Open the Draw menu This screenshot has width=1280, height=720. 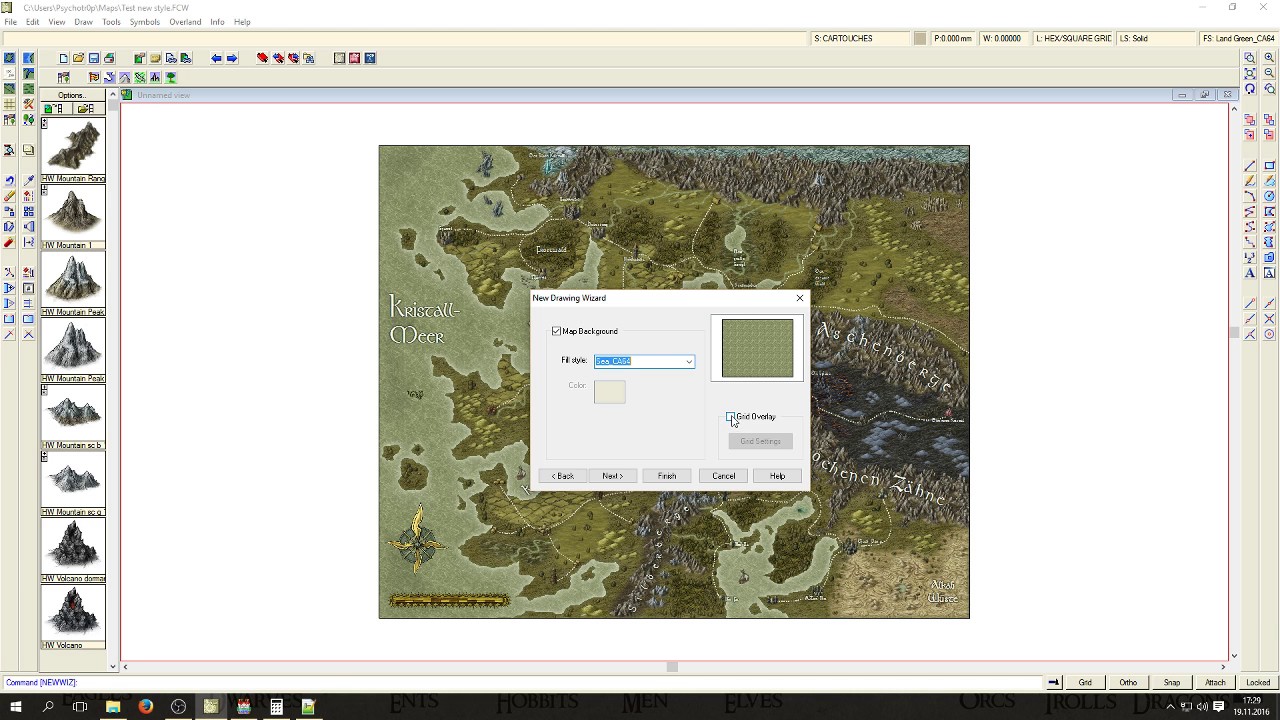point(83,22)
